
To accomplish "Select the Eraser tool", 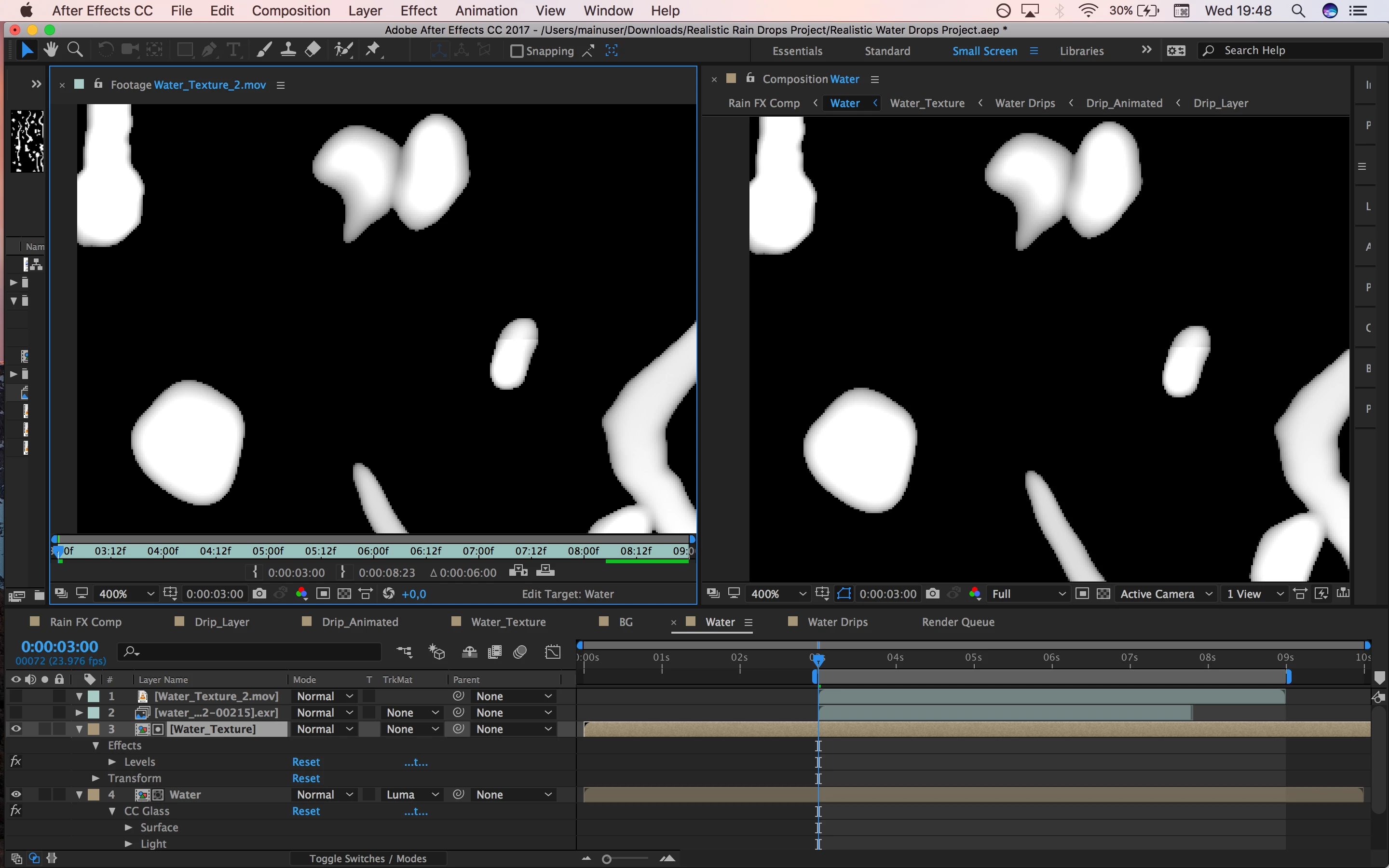I will click(x=313, y=51).
